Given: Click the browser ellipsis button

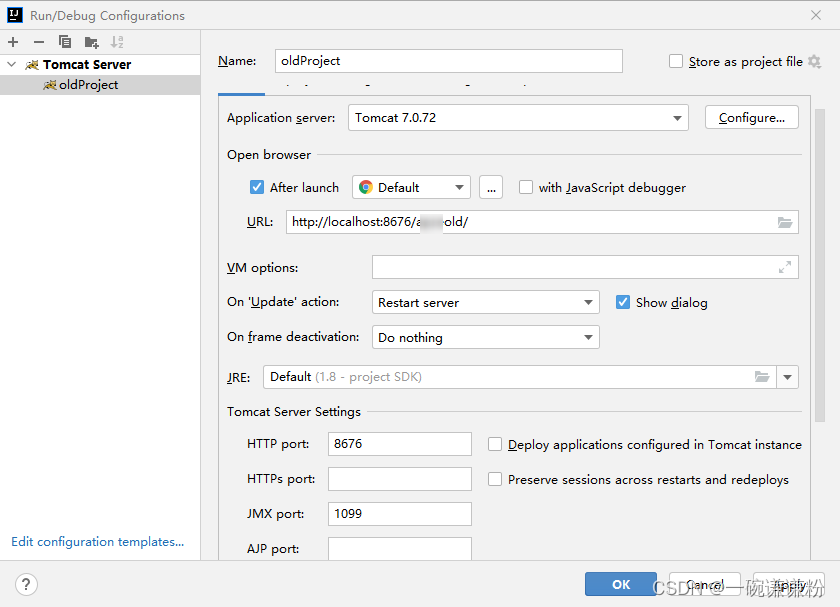Looking at the screenshot, I should 491,187.
